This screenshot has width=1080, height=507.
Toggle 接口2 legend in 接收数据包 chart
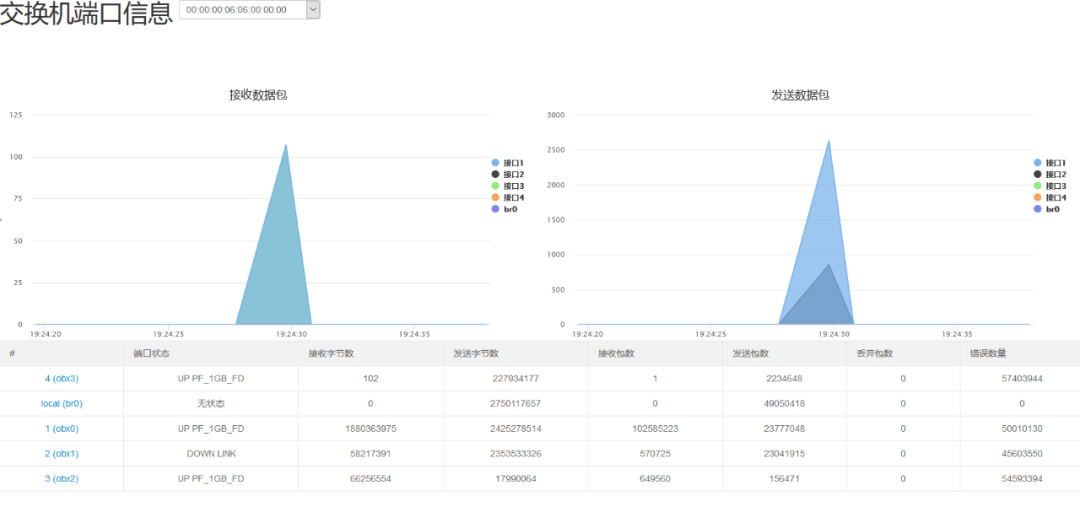pyautogui.click(x=495, y=174)
